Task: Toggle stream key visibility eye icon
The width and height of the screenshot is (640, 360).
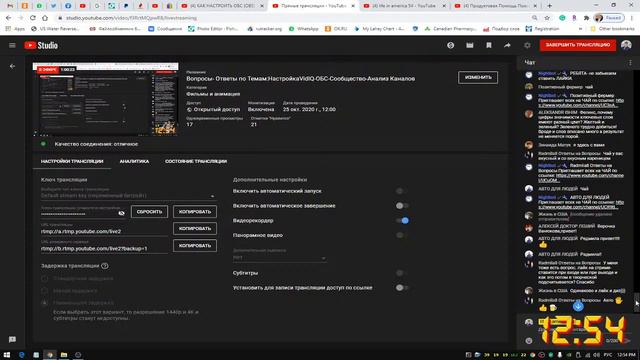Action: coord(121,213)
